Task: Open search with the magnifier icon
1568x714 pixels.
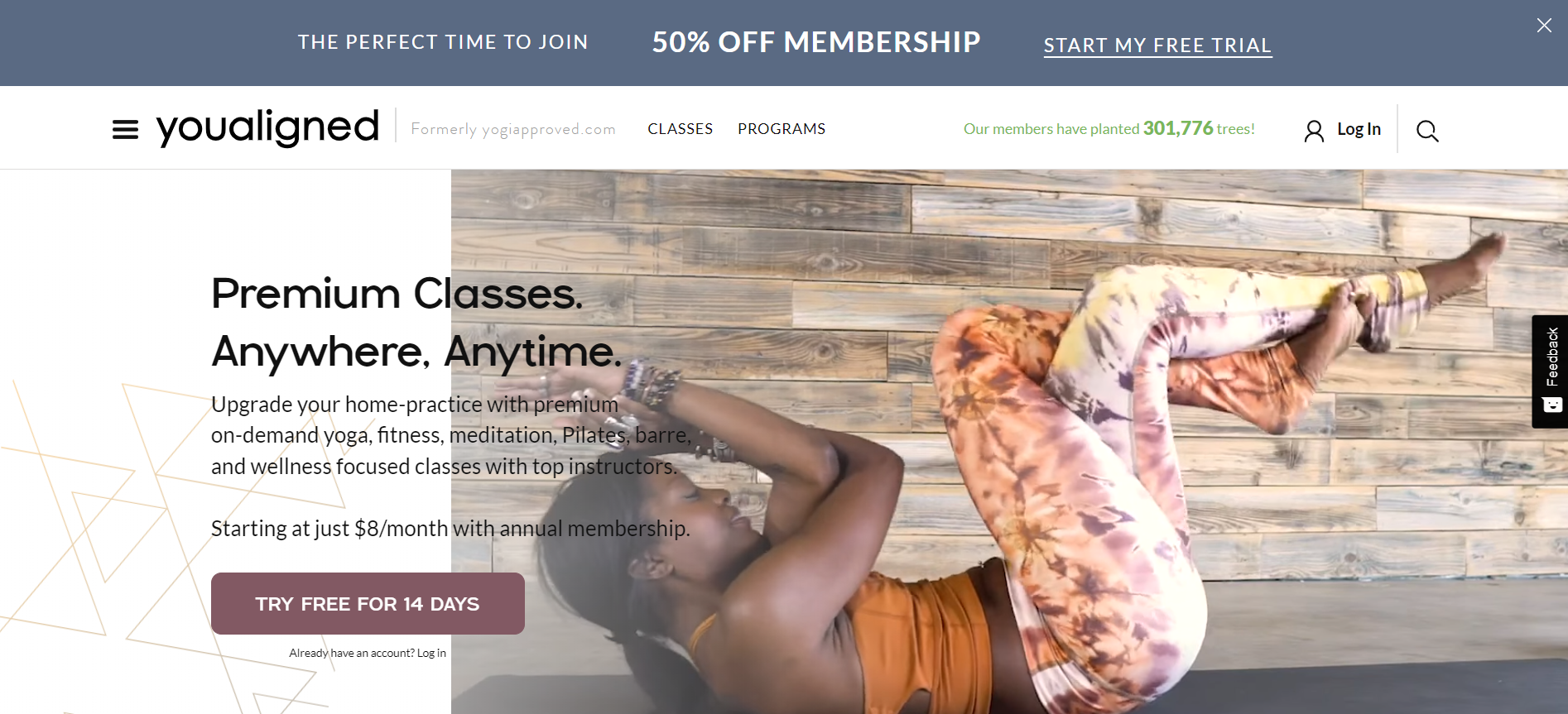Action: click(1427, 131)
